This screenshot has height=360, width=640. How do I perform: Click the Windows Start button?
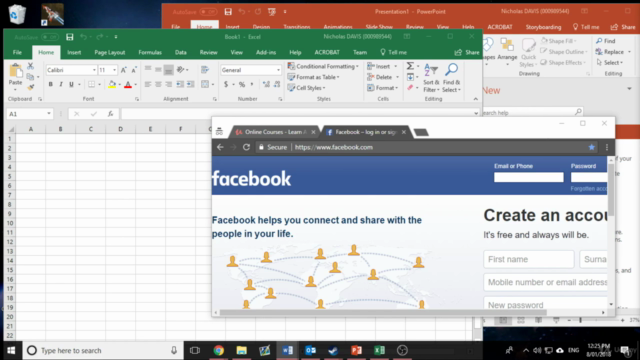pos(11,350)
